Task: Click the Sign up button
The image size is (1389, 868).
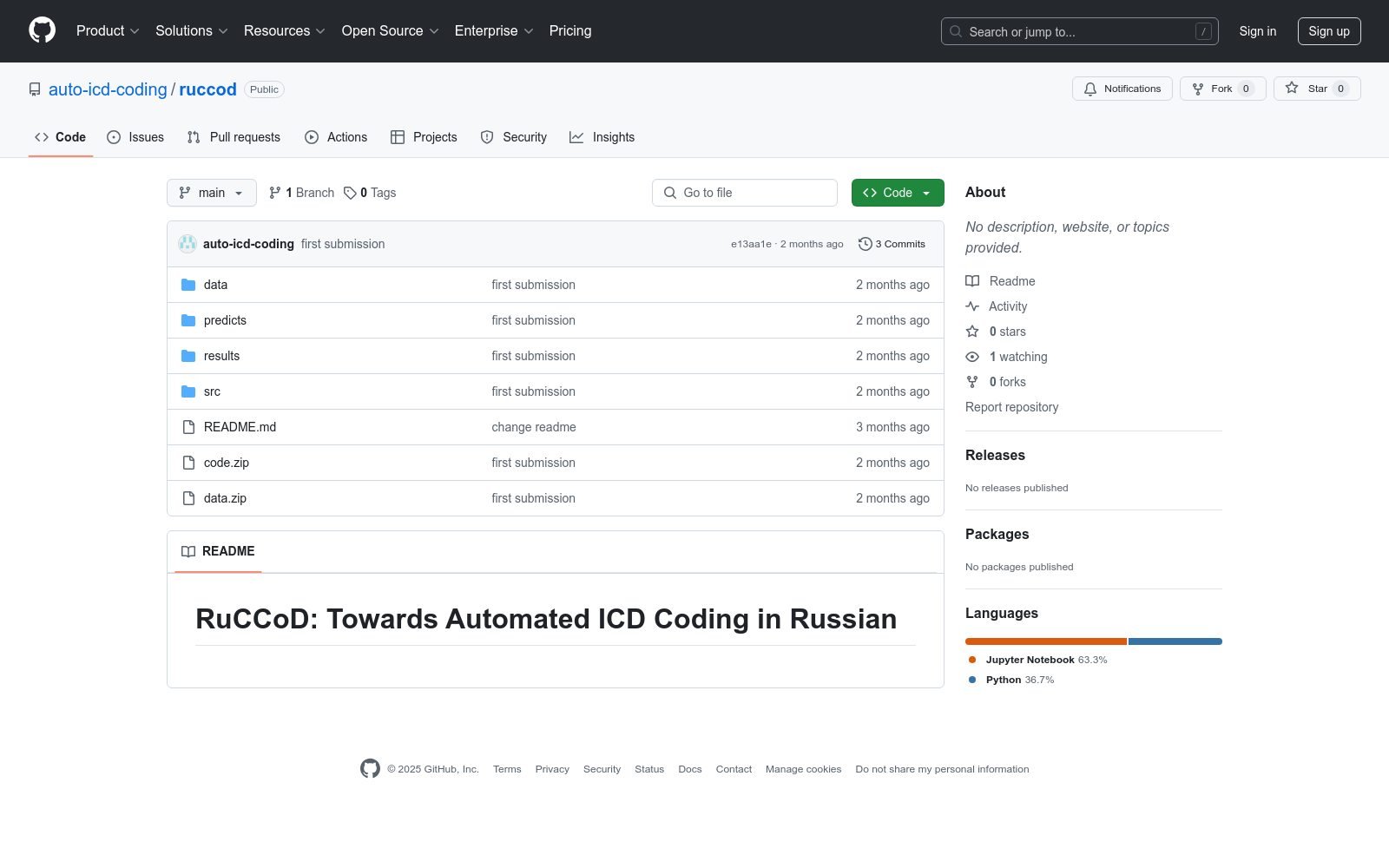Action: pos(1329,31)
